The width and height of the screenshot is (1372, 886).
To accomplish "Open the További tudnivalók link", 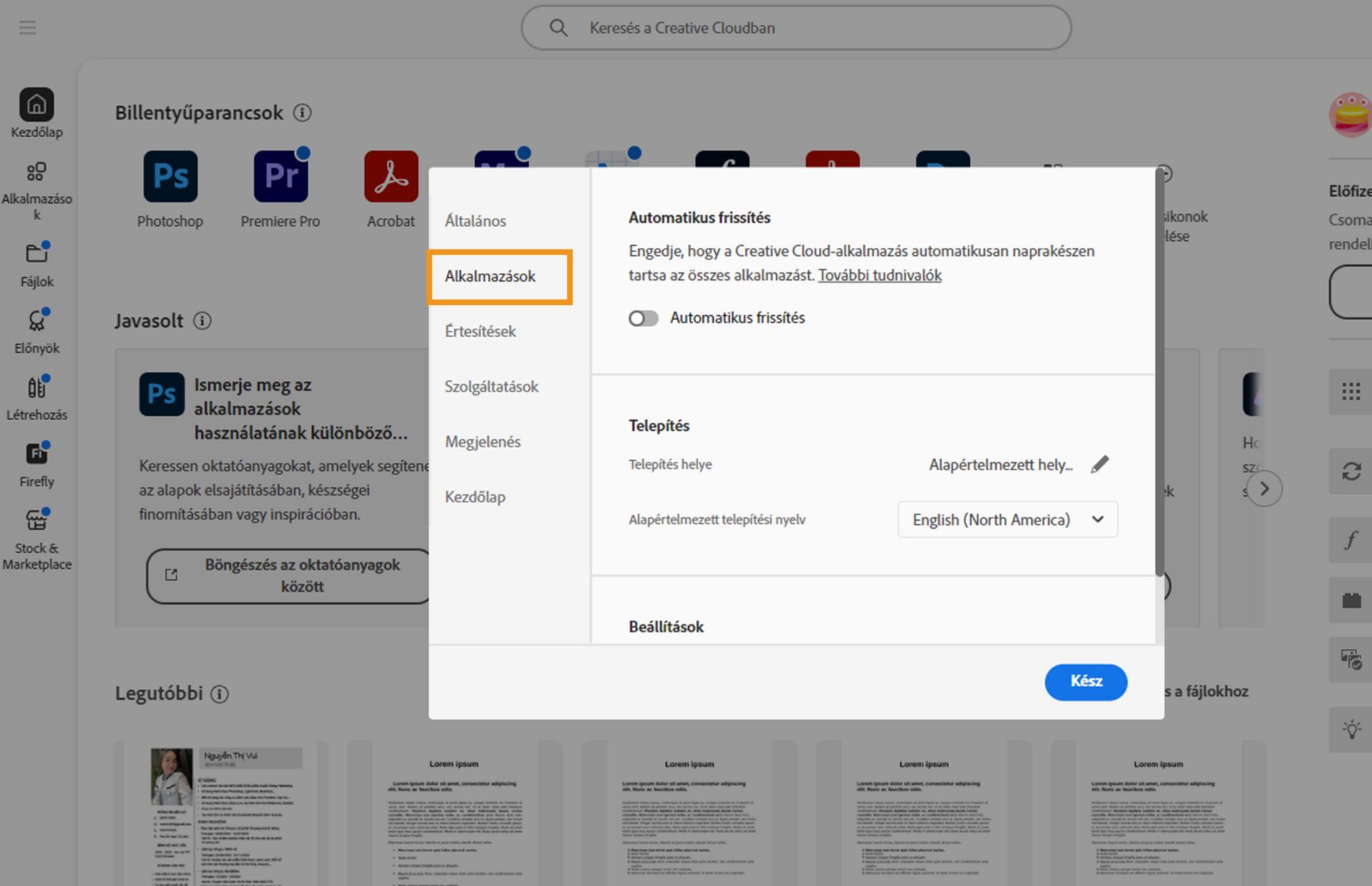I will [880, 275].
